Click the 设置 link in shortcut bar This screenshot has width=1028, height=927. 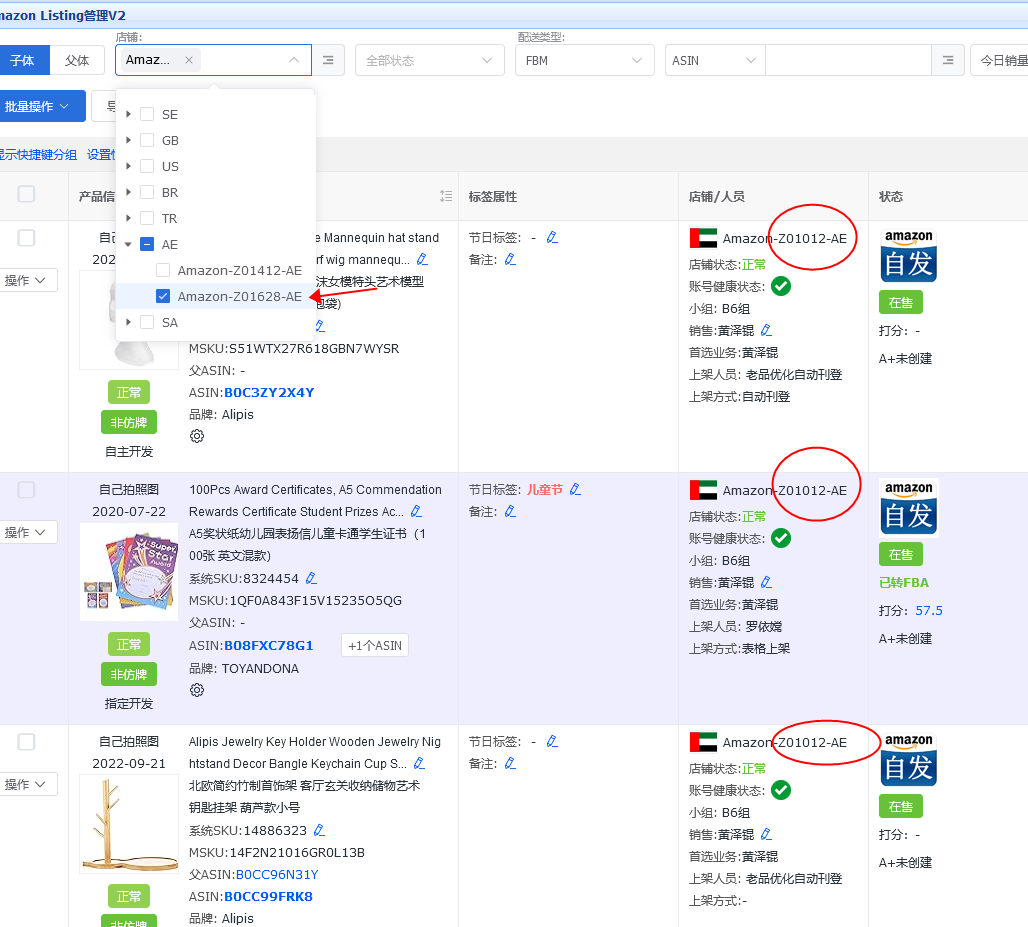pyautogui.click(x=100, y=155)
